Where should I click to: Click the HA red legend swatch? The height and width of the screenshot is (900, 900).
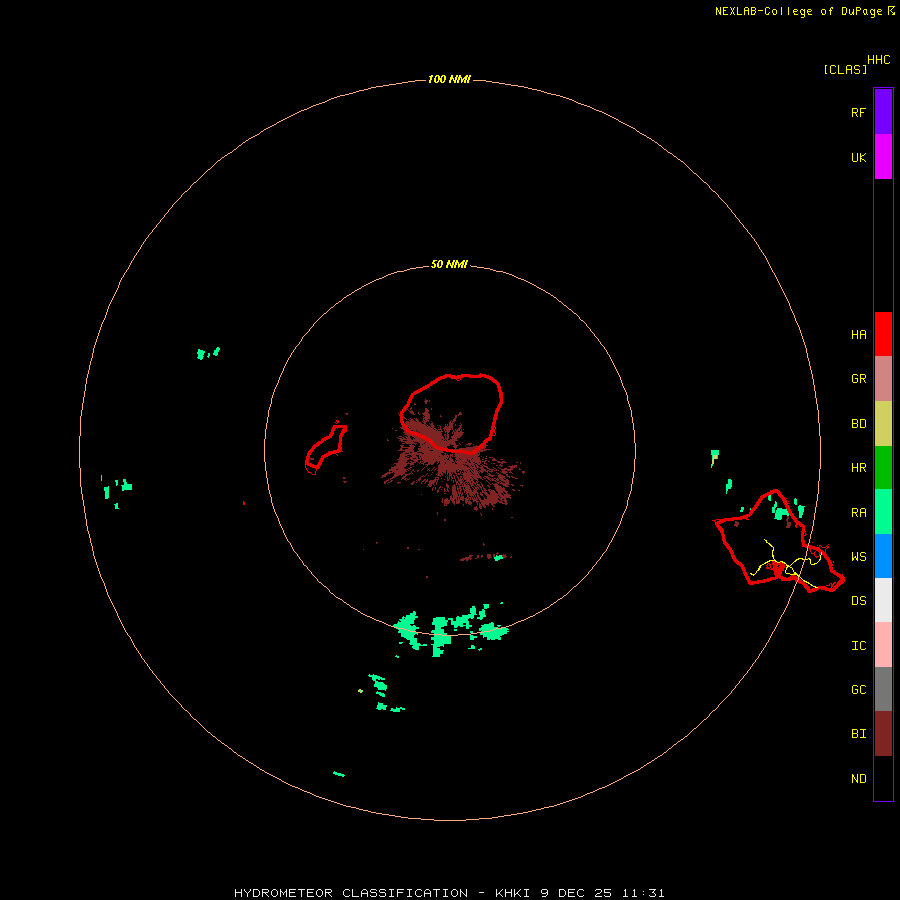pos(883,334)
